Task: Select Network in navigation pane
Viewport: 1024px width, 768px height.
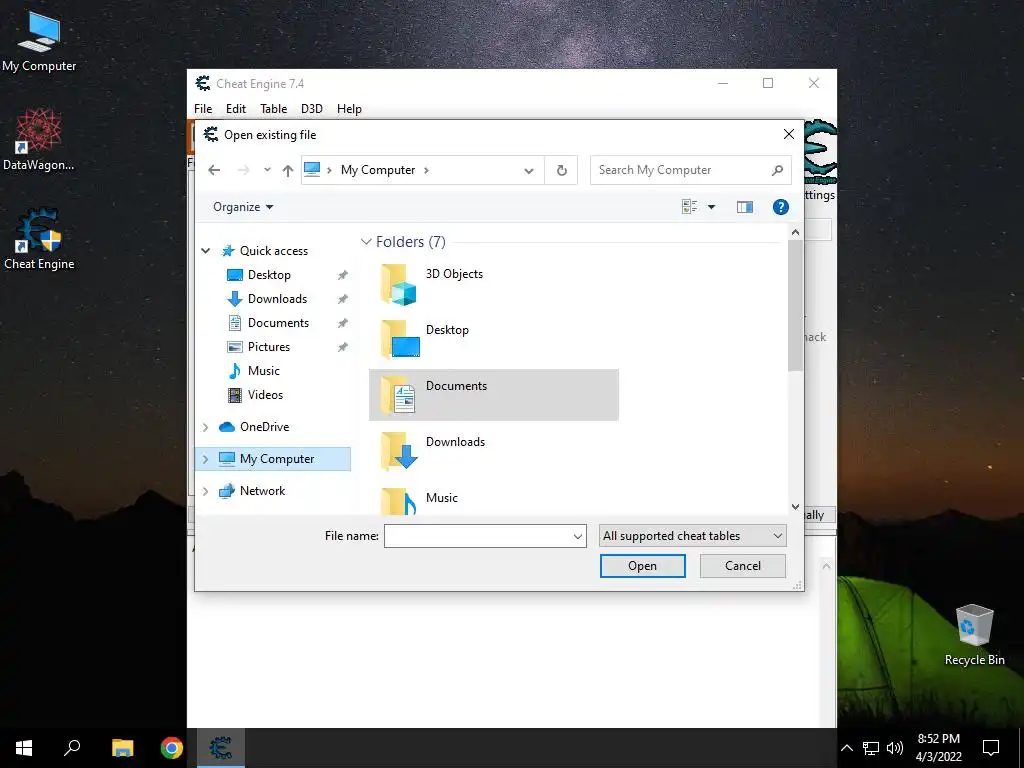Action: 262,491
